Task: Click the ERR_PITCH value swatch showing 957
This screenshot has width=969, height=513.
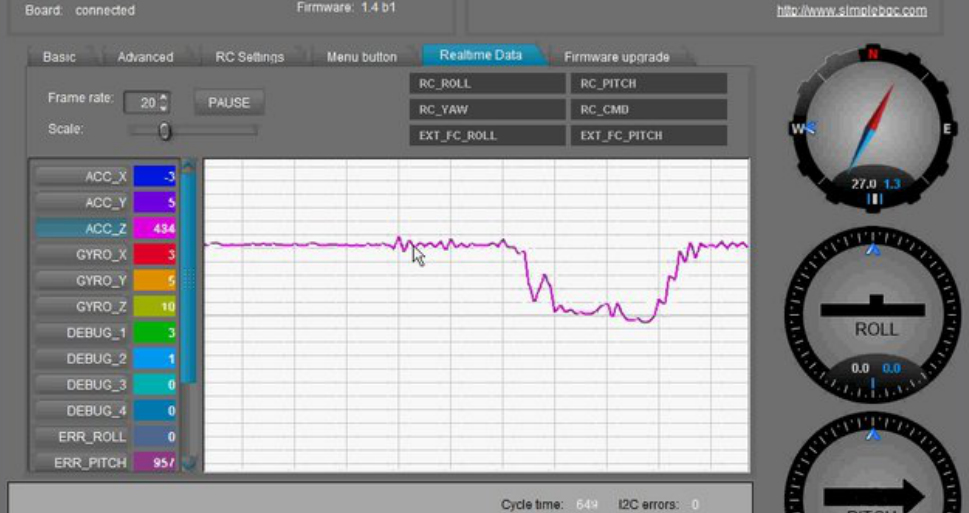Action: [155, 462]
